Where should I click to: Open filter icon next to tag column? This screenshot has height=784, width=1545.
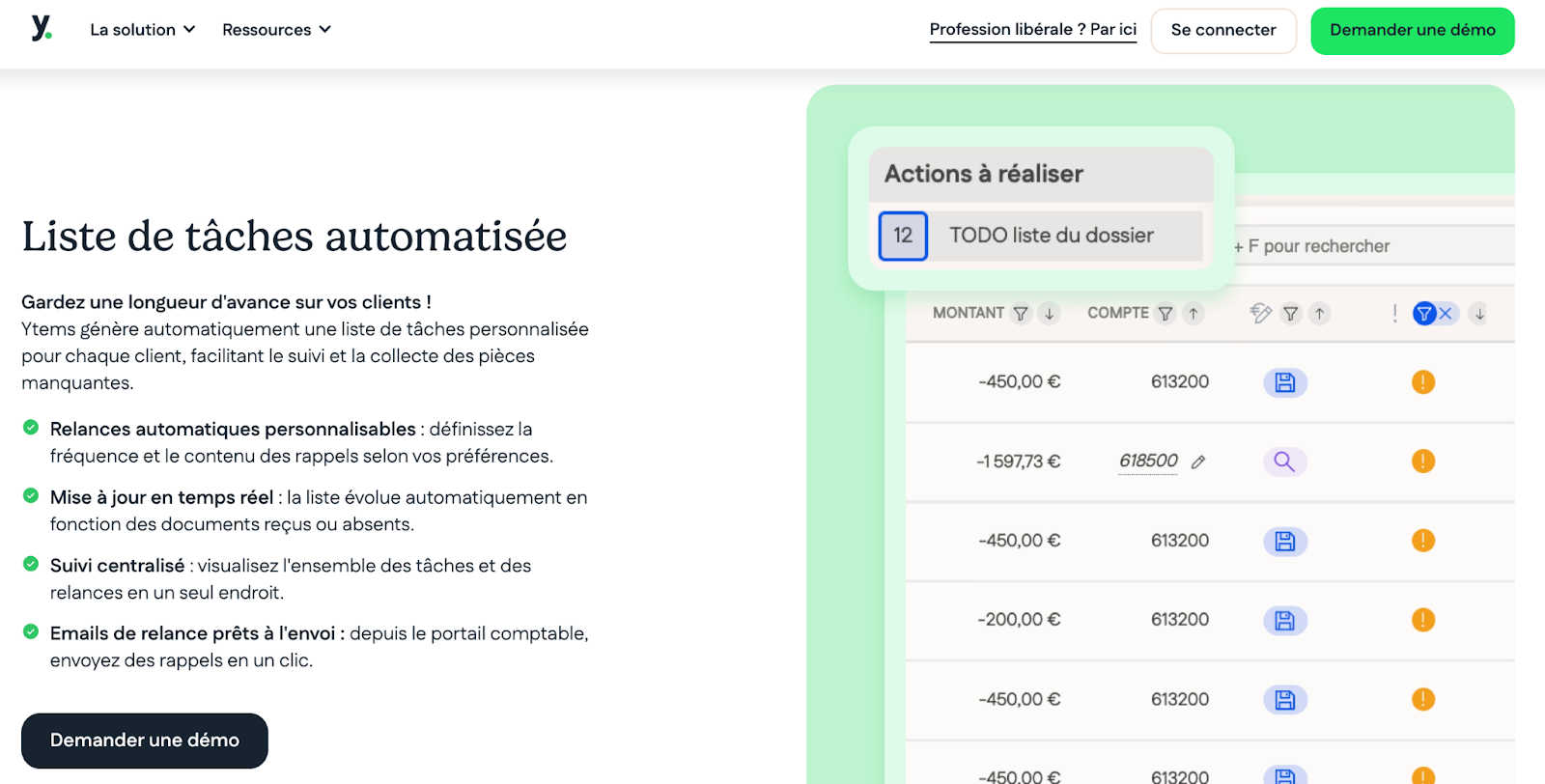click(x=1291, y=314)
